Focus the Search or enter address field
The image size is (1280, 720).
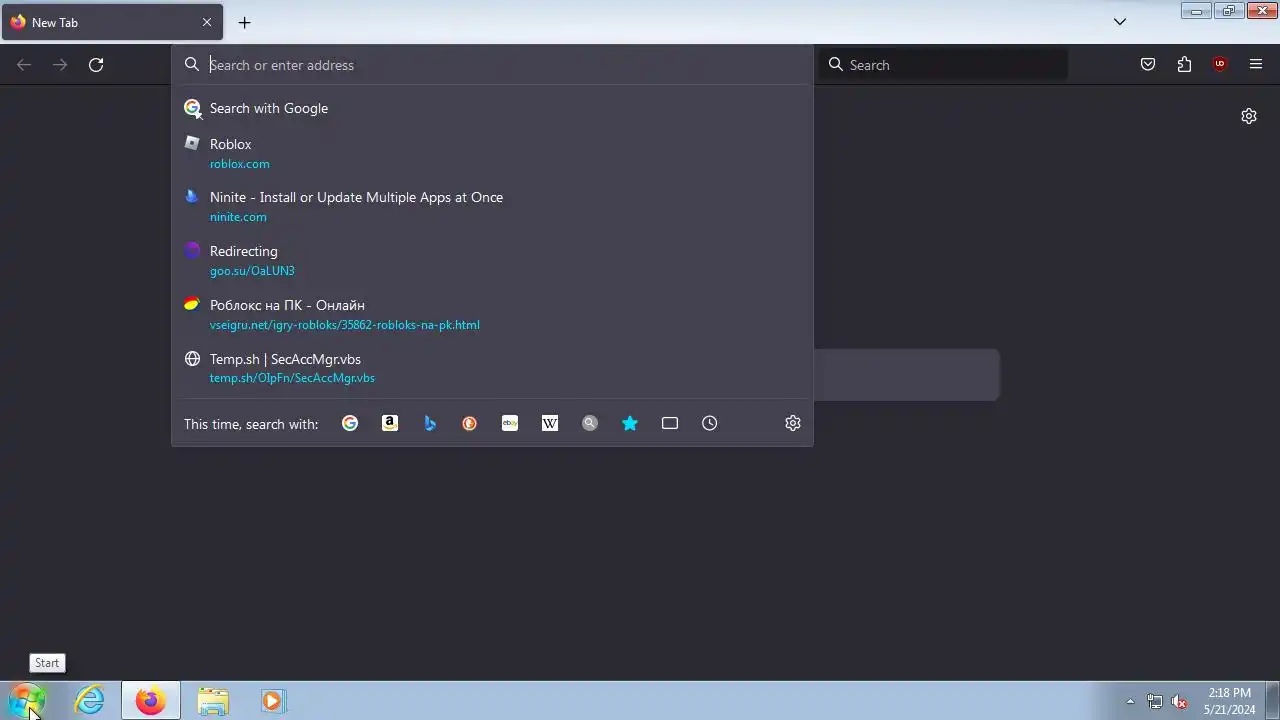492,65
